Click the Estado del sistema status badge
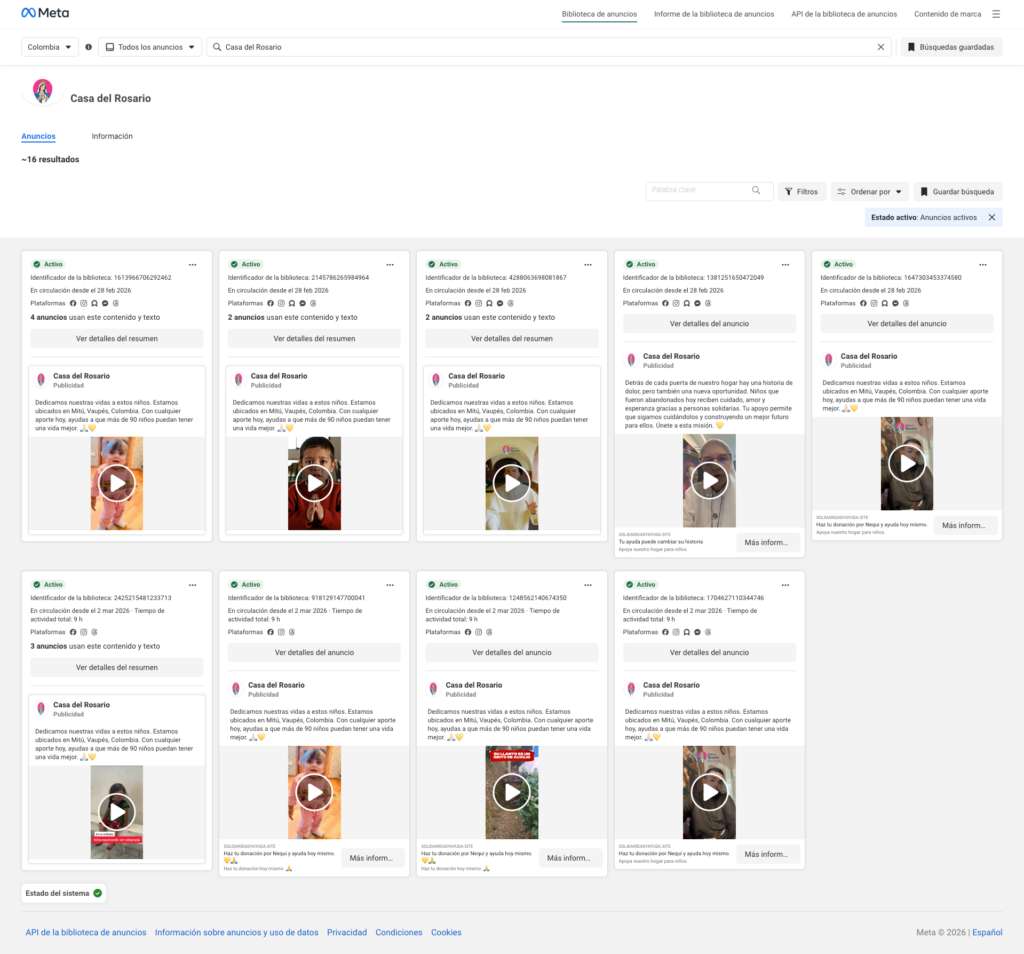Viewport: 1024px width, 954px height. 63,893
